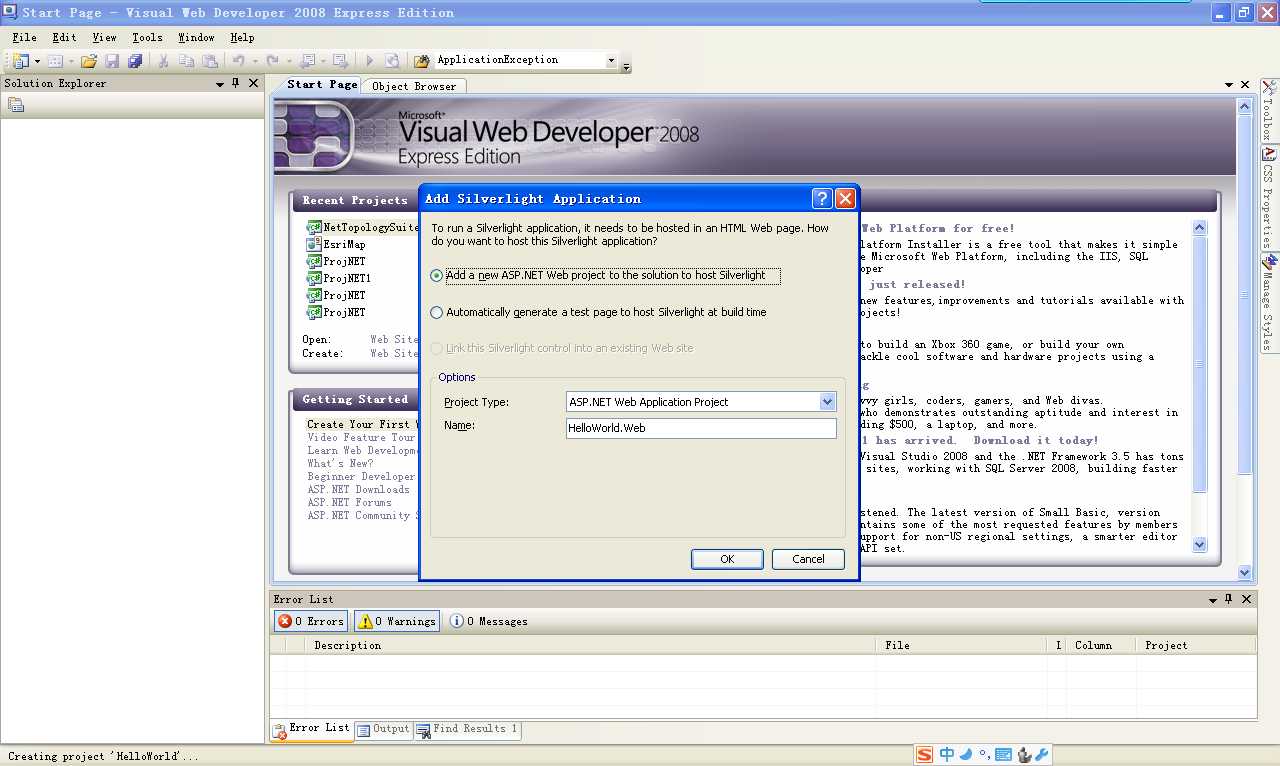Toggle the 0 Messages filter button

(488, 621)
